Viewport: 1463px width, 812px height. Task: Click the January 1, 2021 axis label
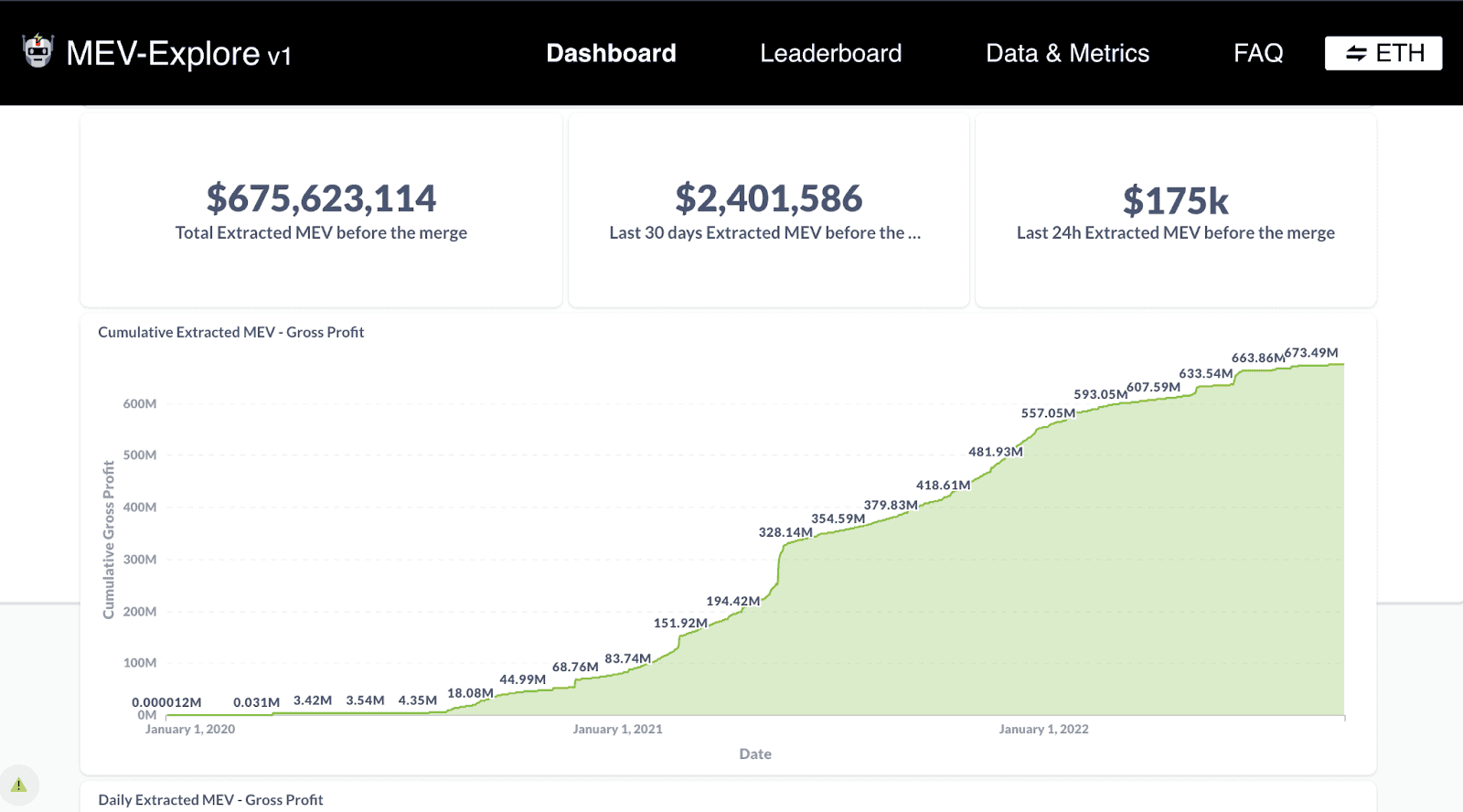[x=617, y=729]
